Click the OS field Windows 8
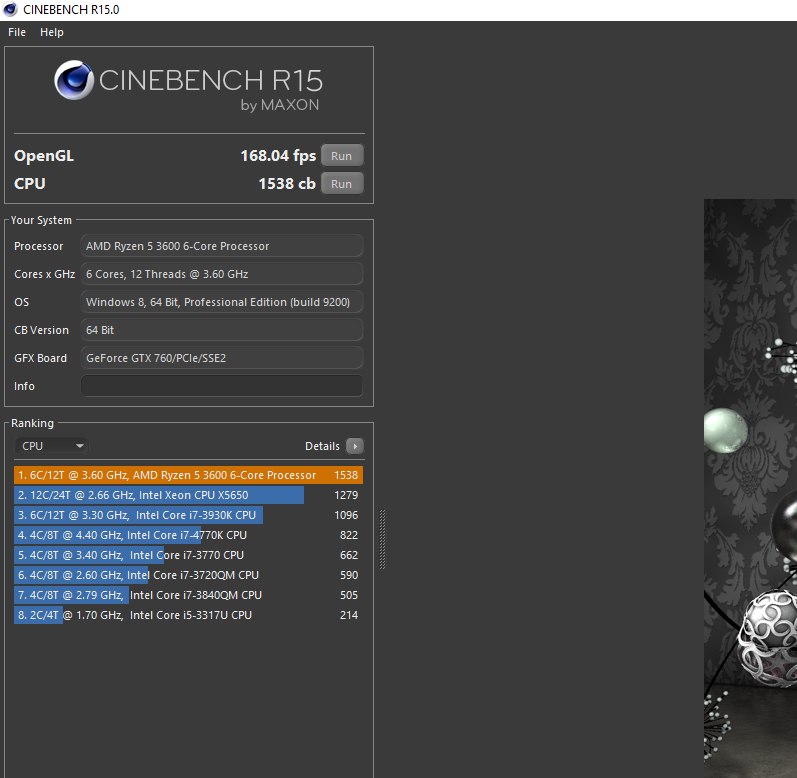This screenshot has width=797, height=778. click(x=222, y=302)
